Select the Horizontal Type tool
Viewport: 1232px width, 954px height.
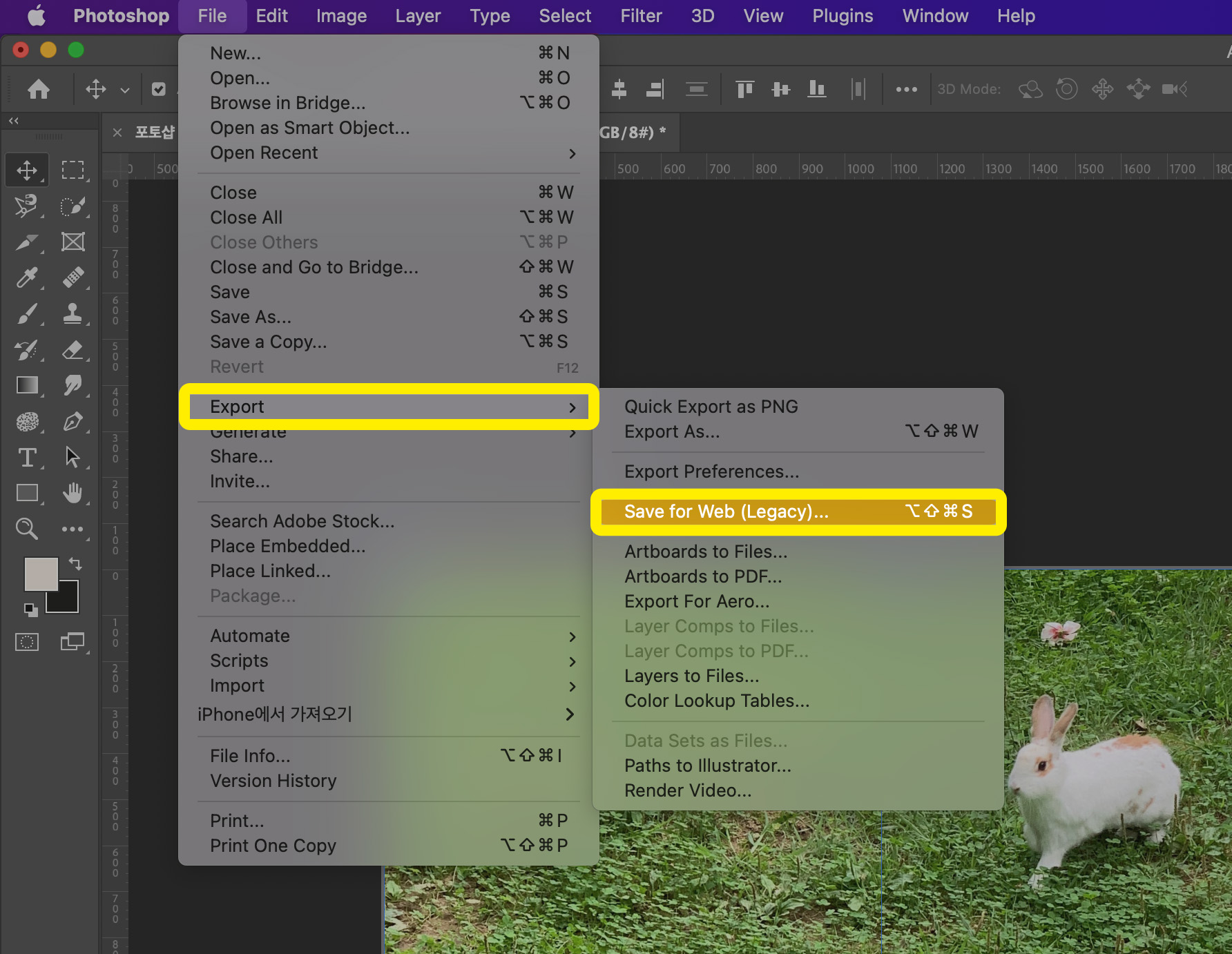click(27, 457)
